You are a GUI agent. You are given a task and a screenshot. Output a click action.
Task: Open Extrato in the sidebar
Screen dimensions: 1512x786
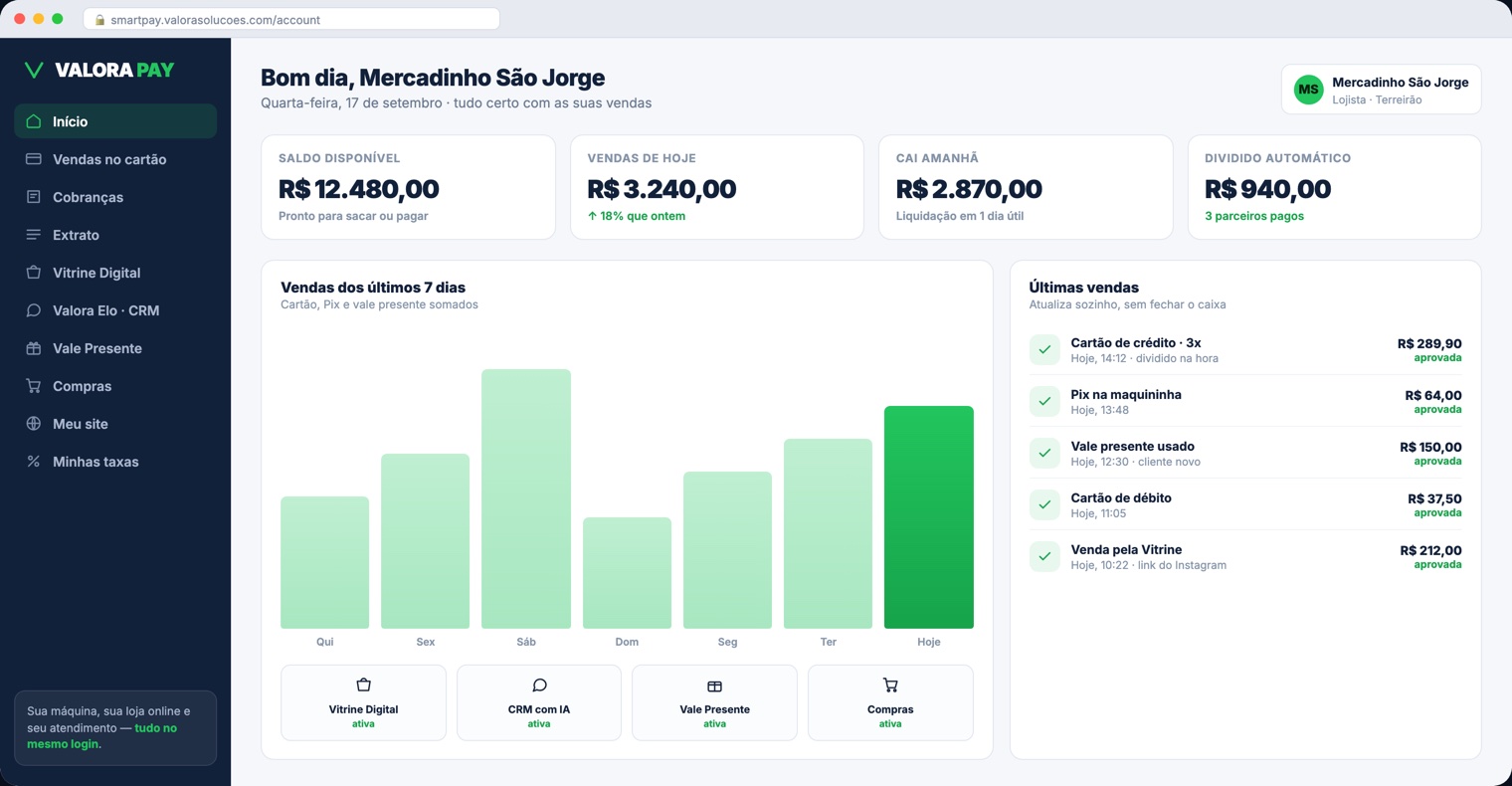click(x=115, y=235)
